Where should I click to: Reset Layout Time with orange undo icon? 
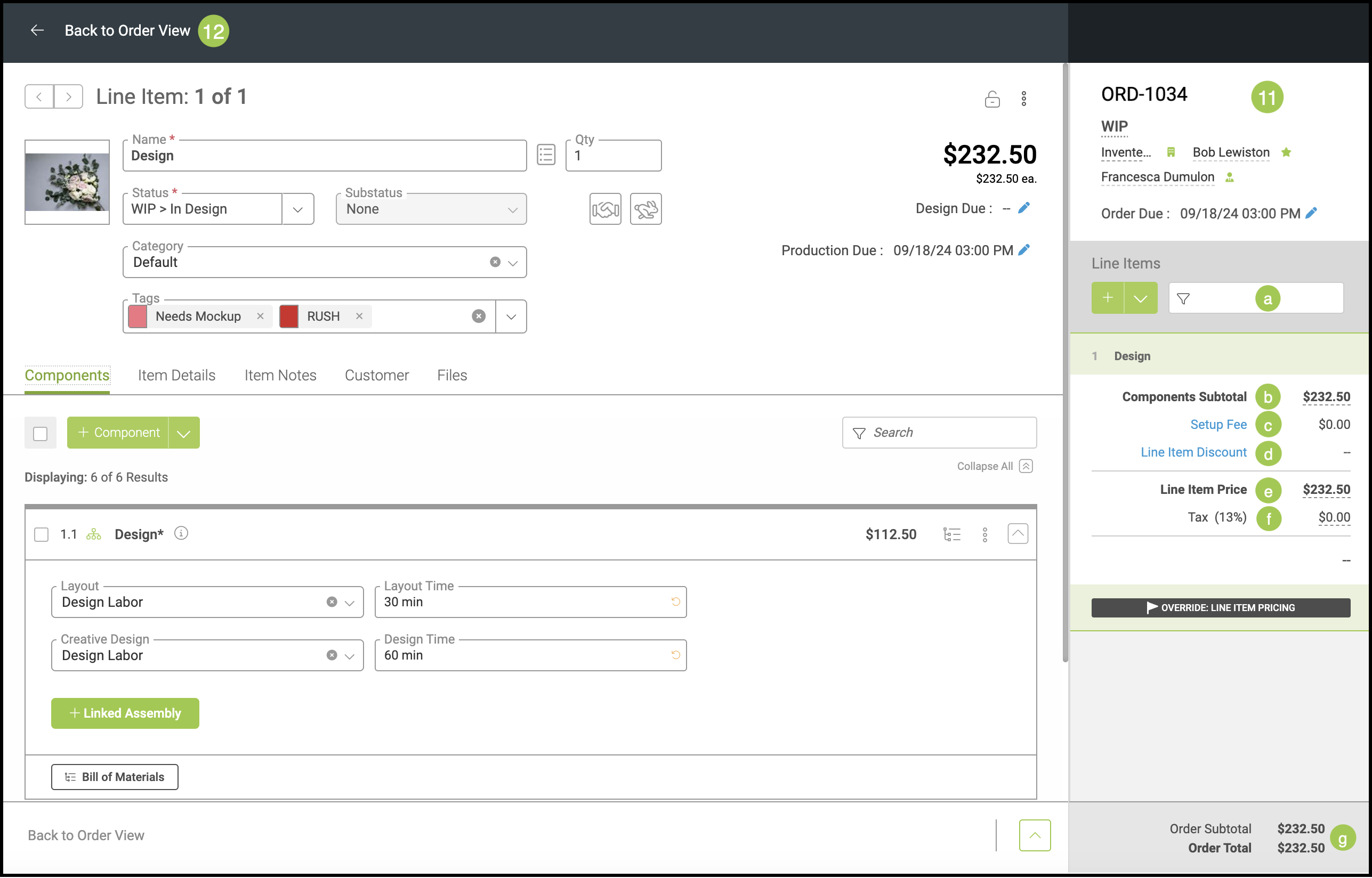coord(675,602)
